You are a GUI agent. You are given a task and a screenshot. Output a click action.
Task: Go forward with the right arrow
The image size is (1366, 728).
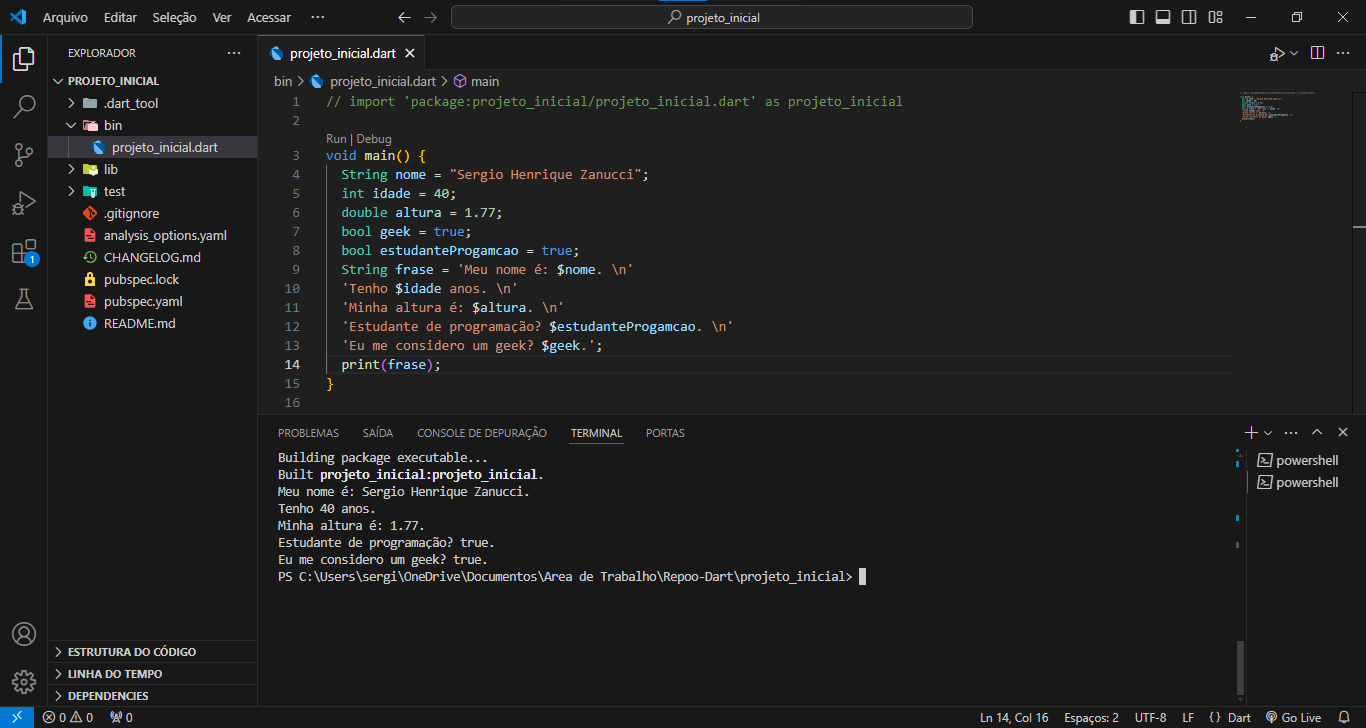(430, 17)
